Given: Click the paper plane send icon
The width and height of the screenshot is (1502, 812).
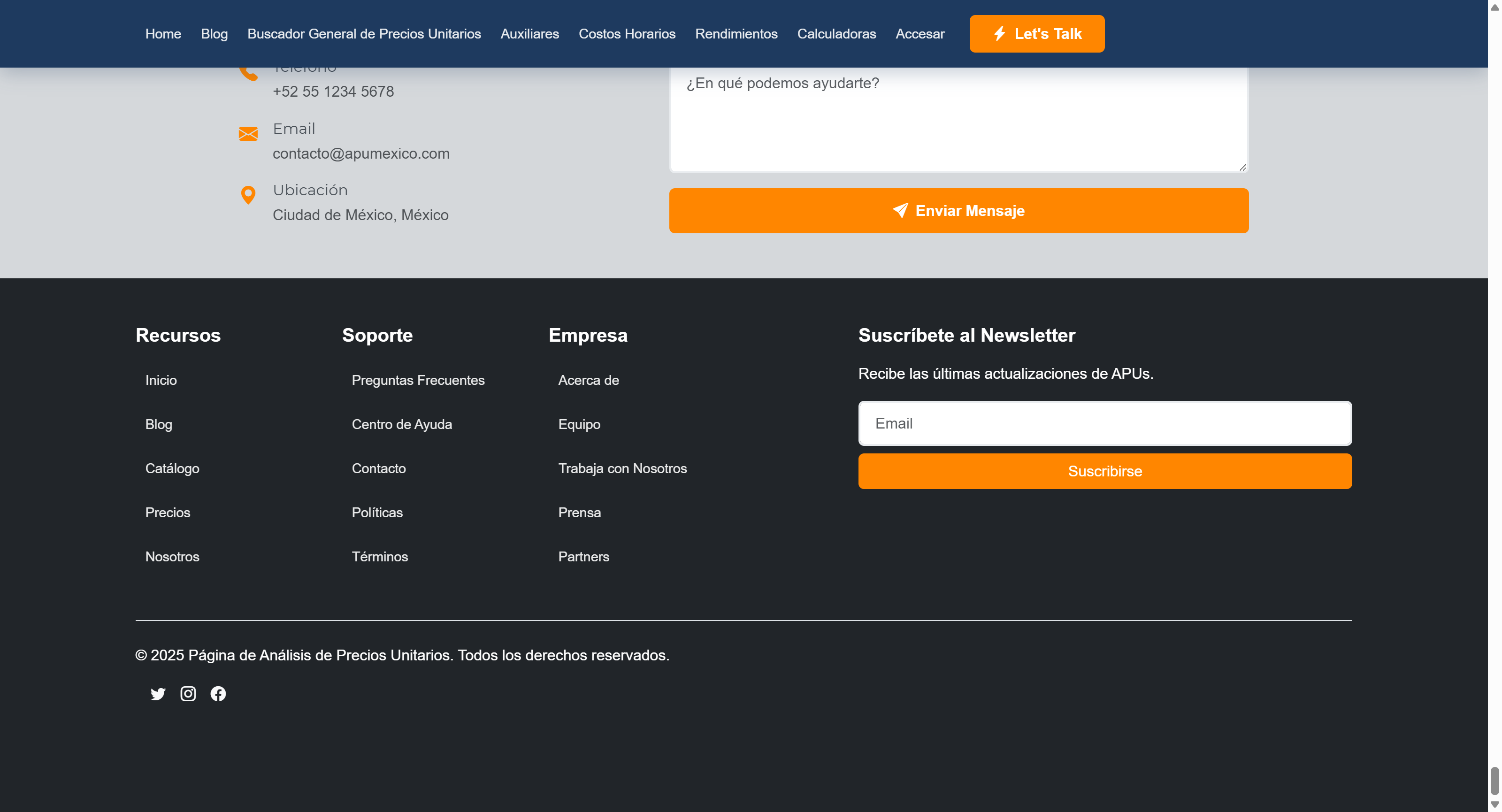Looking at the screenshot, I should (900, 210).
